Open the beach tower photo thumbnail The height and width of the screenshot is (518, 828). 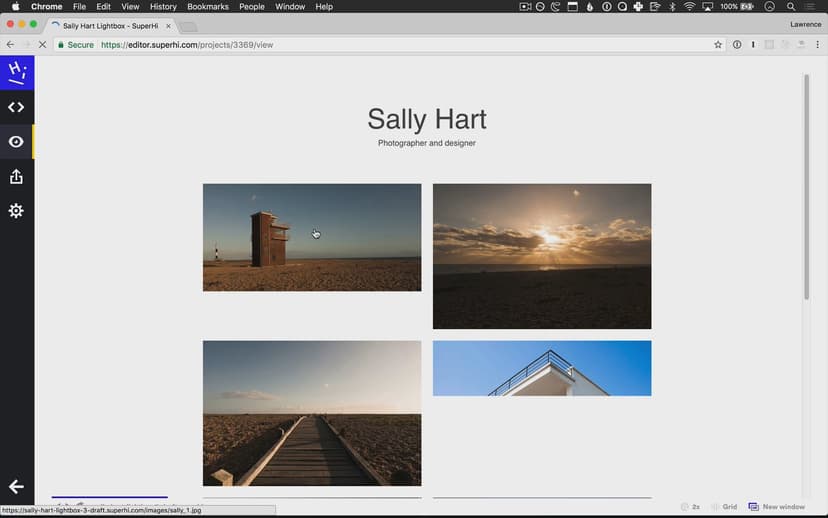pos(312,237)
